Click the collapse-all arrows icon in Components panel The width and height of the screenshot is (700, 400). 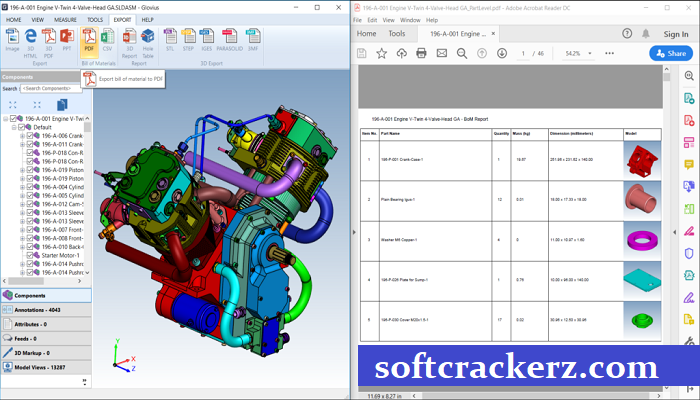coord(37,105)
